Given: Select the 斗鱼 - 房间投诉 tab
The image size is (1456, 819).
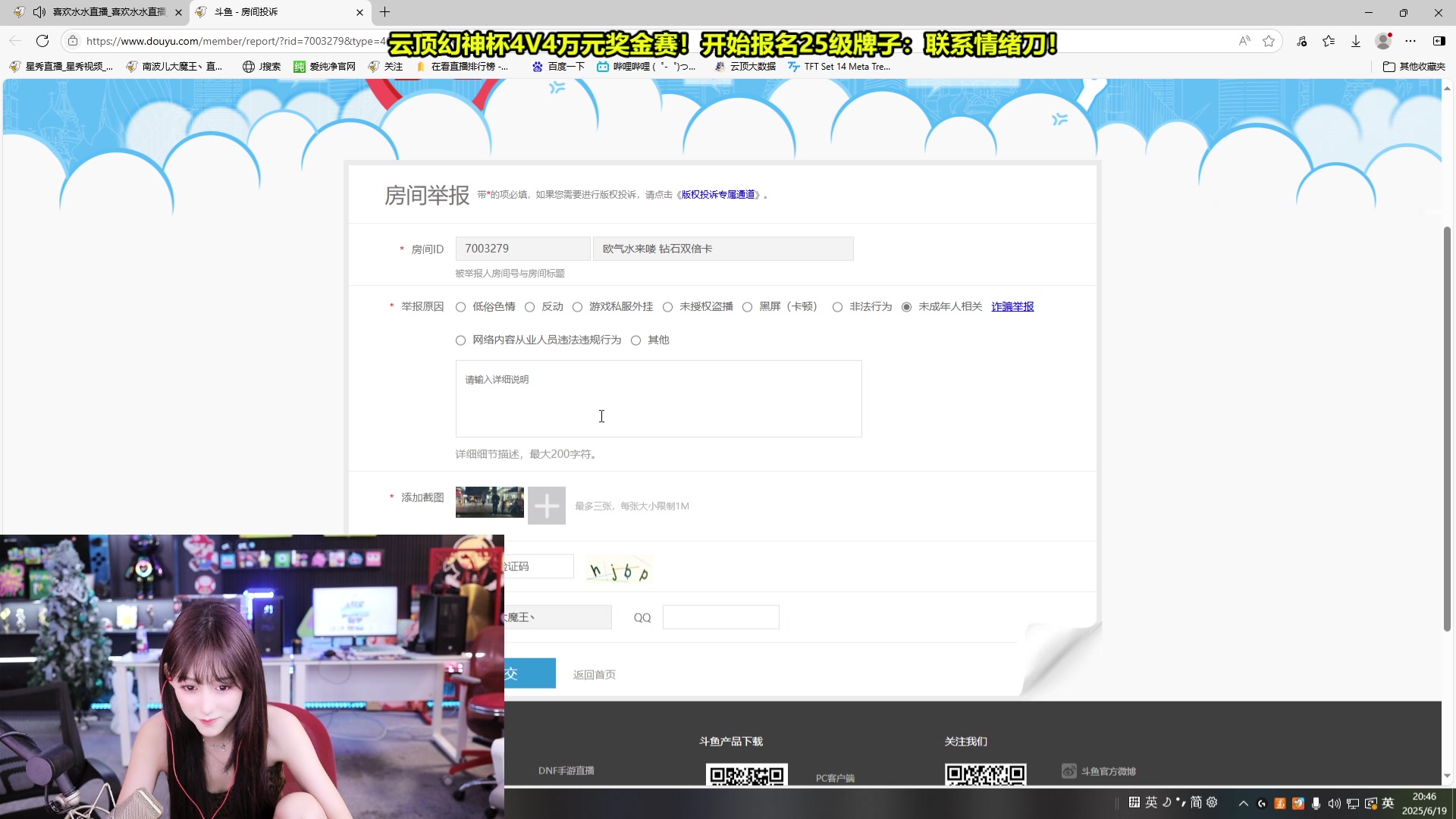Looking at the screenshot, I should [x=279, y=12].
